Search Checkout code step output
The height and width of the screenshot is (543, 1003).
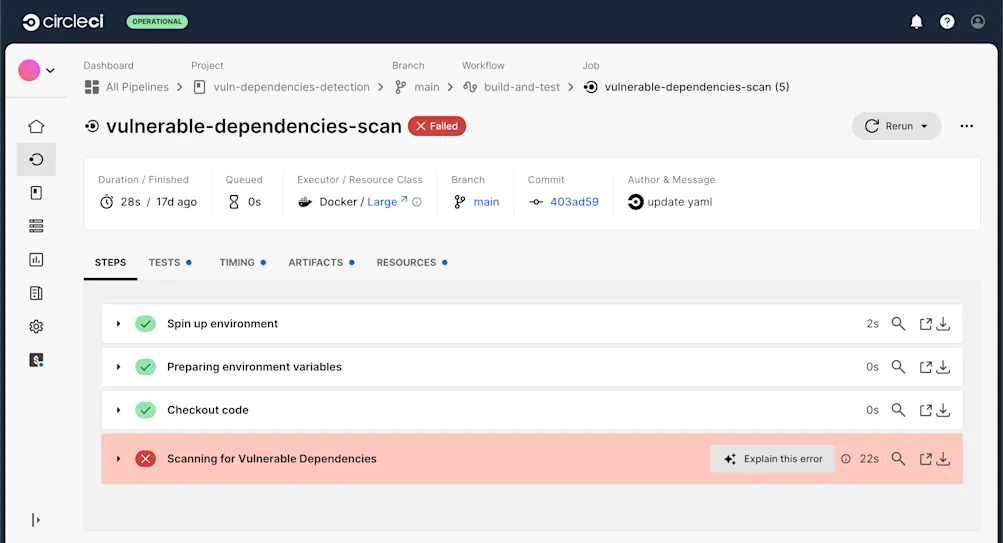898,410
